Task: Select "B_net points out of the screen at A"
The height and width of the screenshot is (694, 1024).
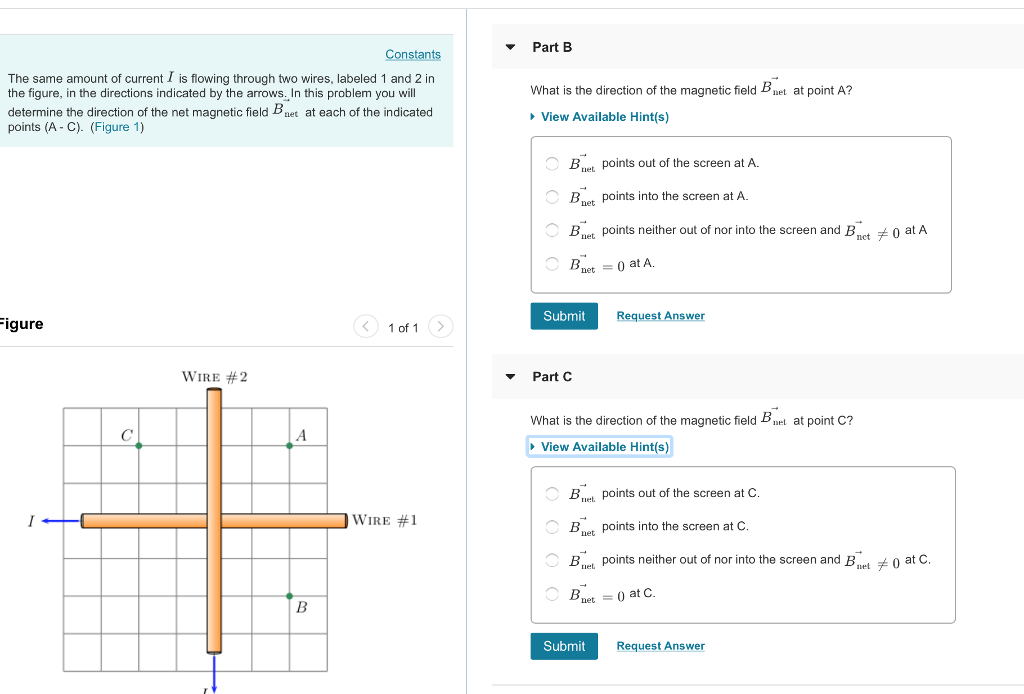Action: [x=551, y=163]
